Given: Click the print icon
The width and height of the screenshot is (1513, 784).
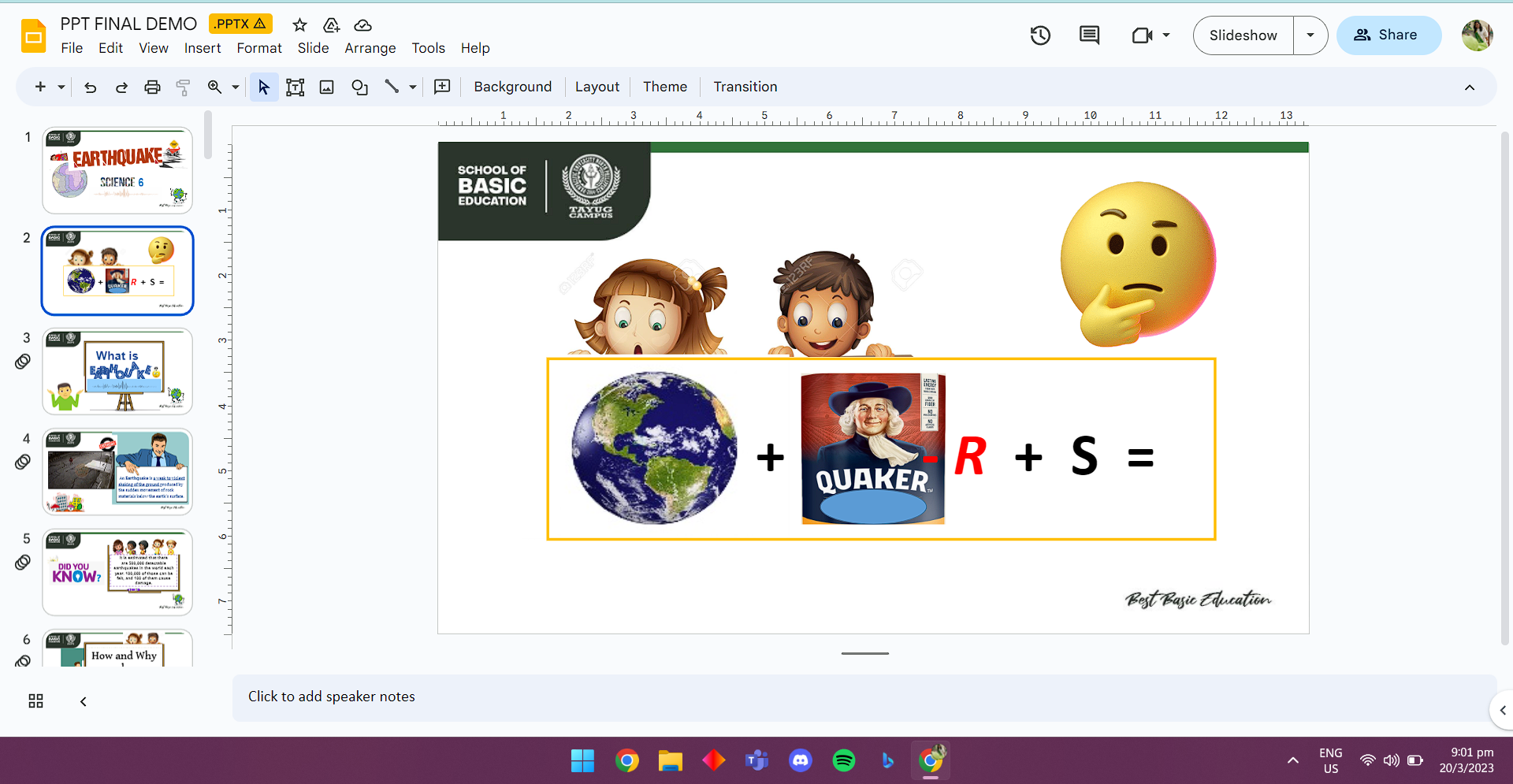Looking at the screenshot, I should point(152,87).
